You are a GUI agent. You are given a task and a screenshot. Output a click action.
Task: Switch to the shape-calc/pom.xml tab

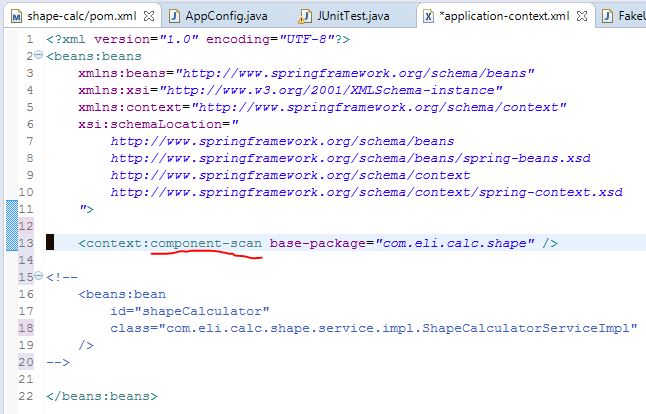tap(82, 16)
